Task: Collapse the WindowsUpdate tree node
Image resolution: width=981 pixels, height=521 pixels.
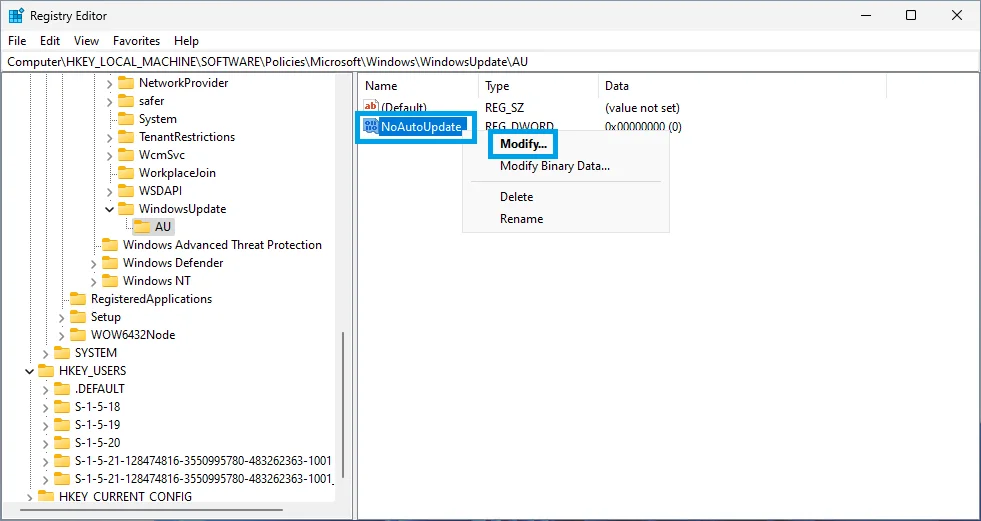Action: [x=109, y=209]
